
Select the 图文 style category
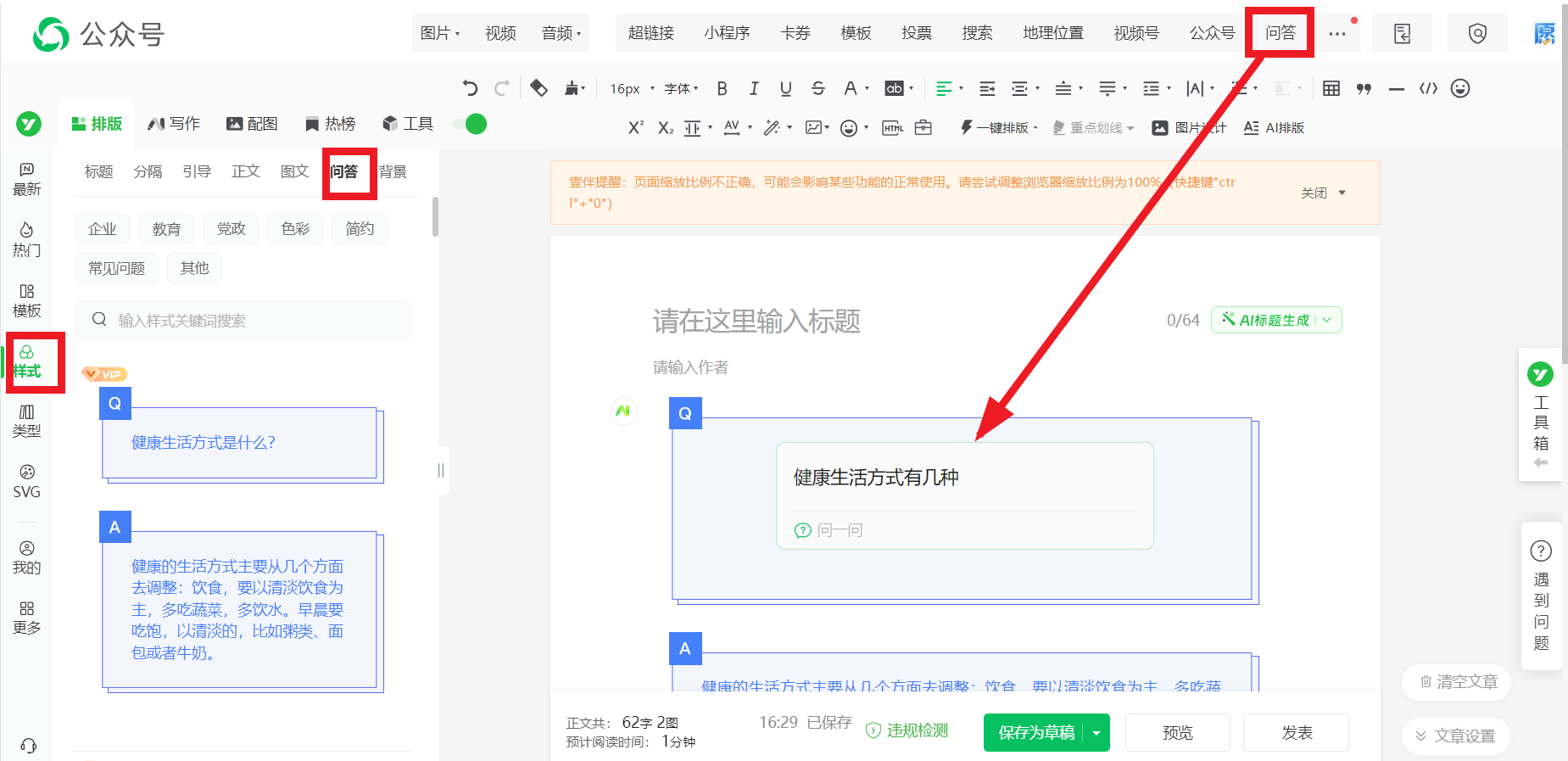point(294,171)
